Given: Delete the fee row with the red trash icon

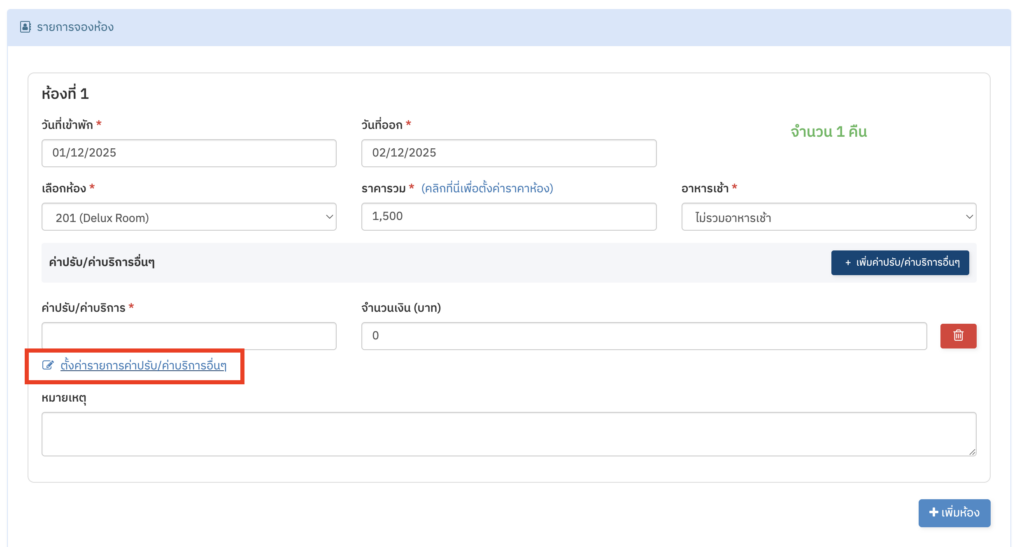Looking at the screenshot, I should [958, 336].
